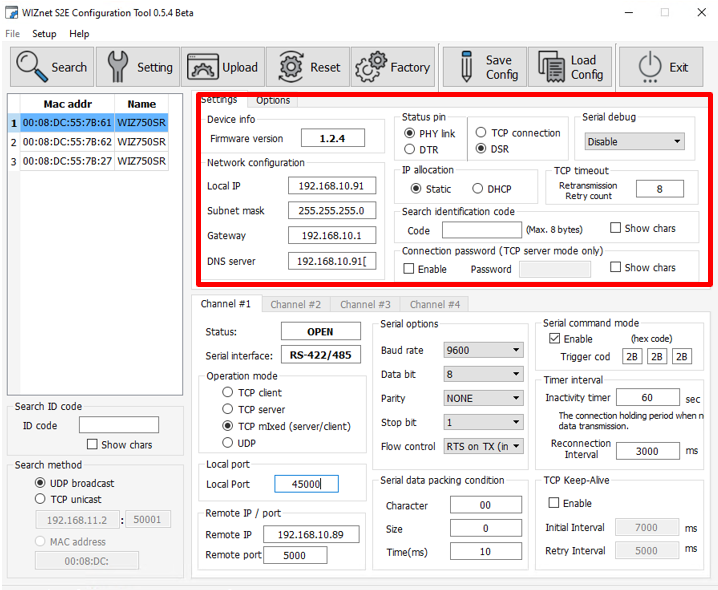This screenshot has width=718, height=590.
Task: Open the Baud rate dropdown
Action: pos(483,350)
